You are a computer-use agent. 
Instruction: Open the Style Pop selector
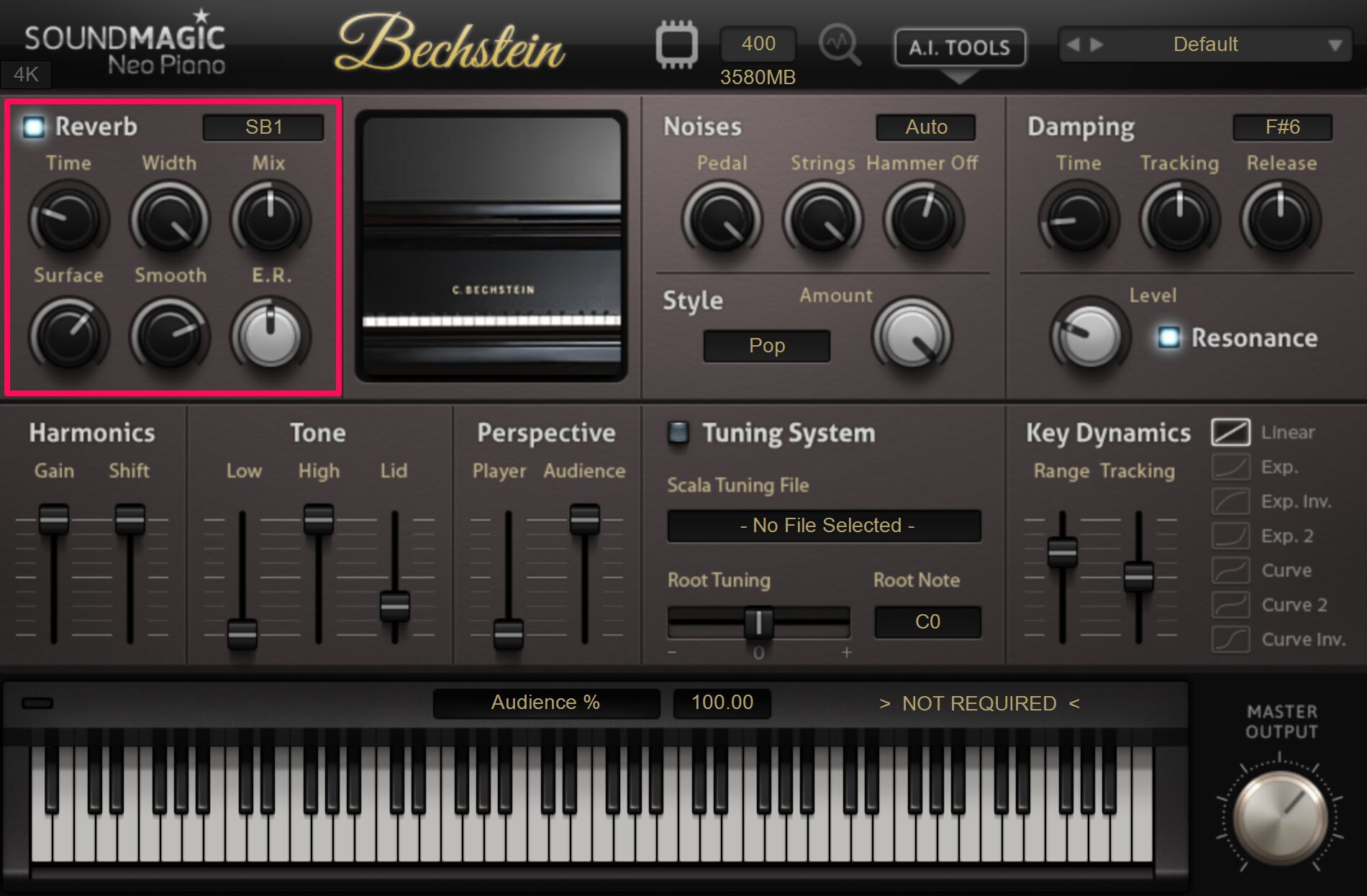pyautogui.click(x=767, y=346)
